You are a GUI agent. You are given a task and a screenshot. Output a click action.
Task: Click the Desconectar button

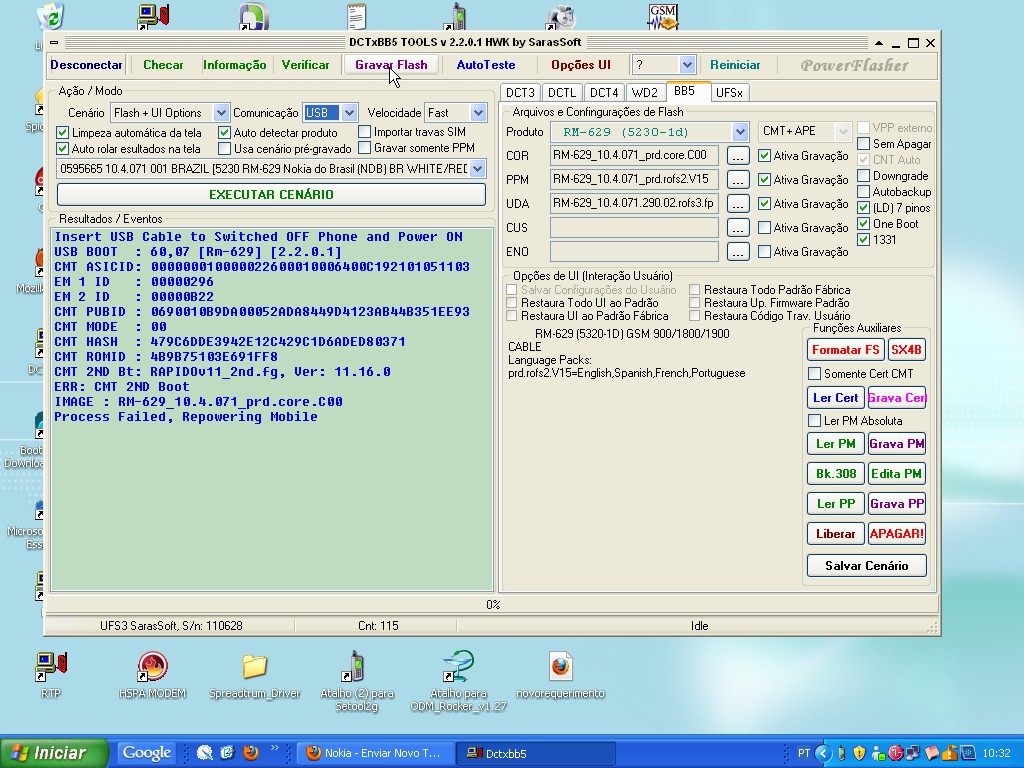(87, 65)
